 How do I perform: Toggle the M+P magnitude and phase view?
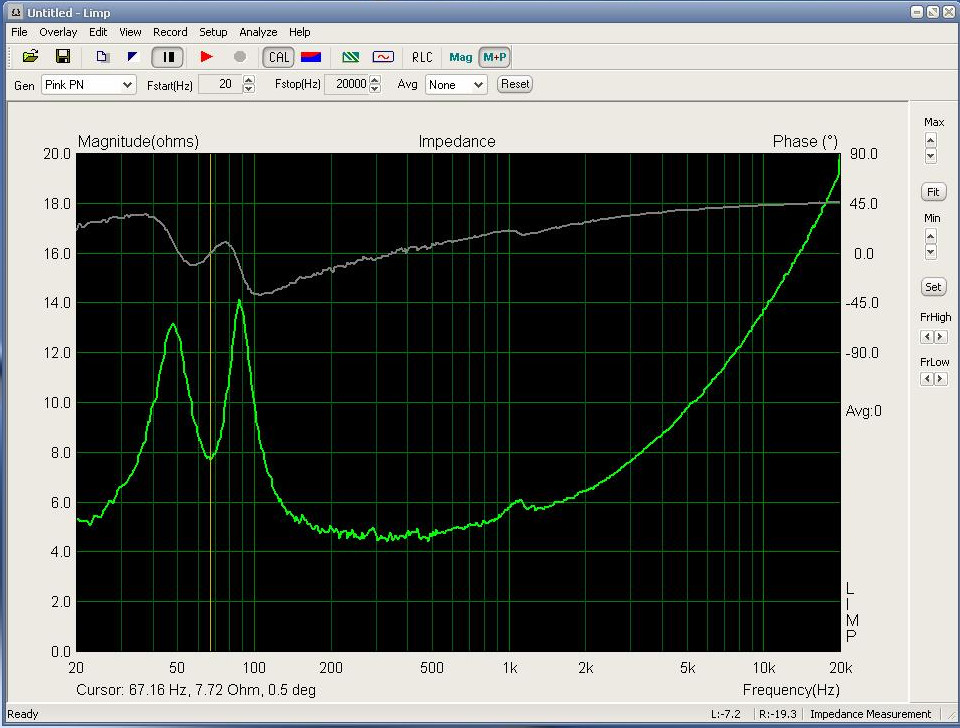click(495, 57)
